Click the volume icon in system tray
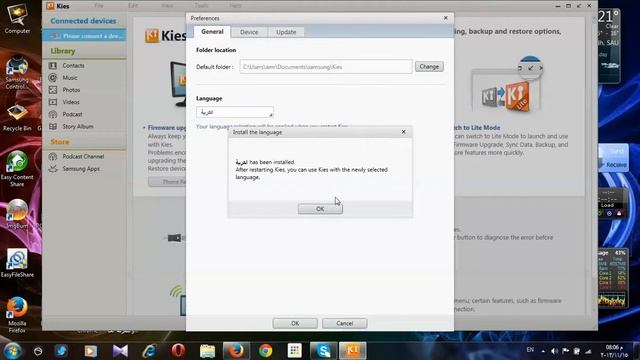Screen dimensions: 640x360 coord(554,351)
